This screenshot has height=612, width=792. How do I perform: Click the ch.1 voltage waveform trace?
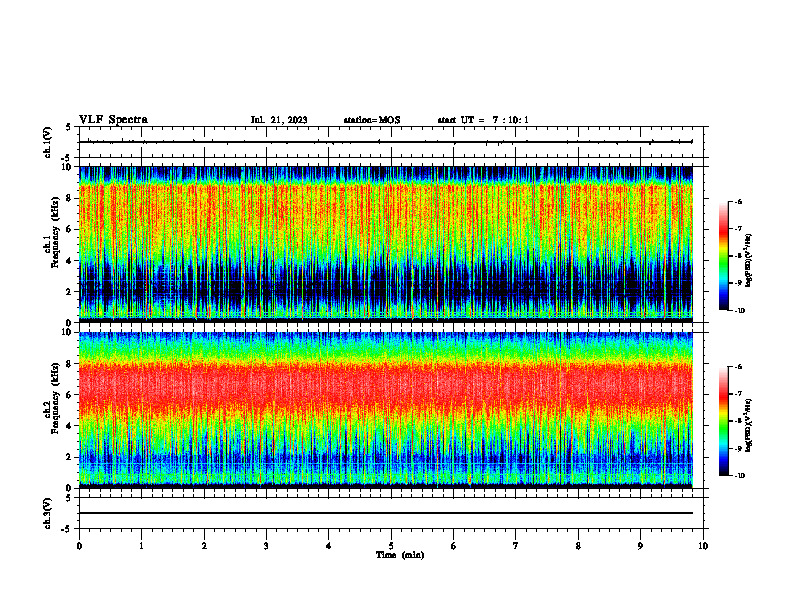pos(386,142)
